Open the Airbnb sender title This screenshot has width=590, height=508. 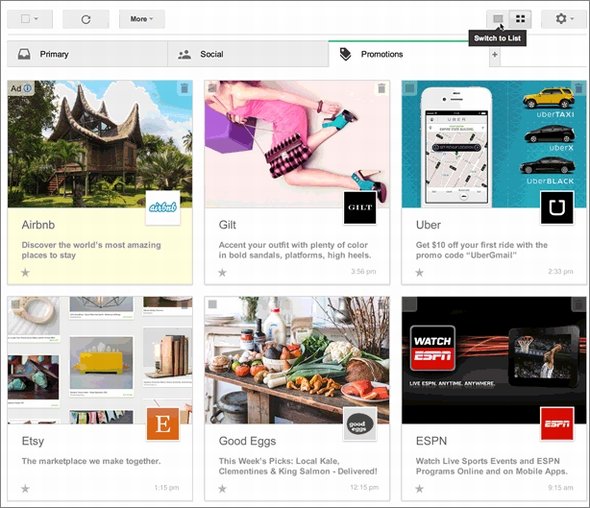(x=38, y=225)
